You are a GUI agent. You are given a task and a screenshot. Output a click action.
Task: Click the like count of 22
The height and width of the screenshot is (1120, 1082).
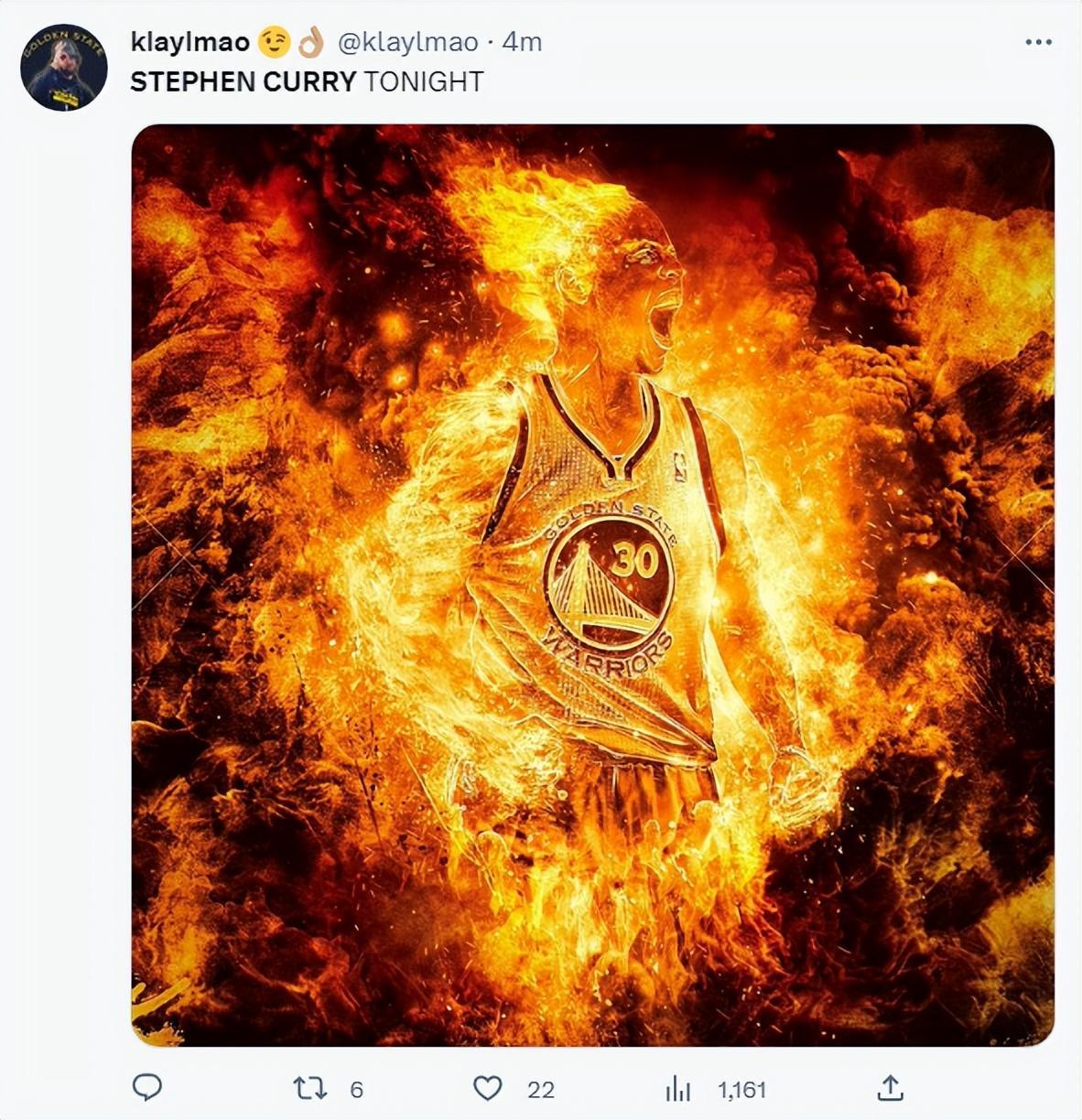(x=541, y=1089)
